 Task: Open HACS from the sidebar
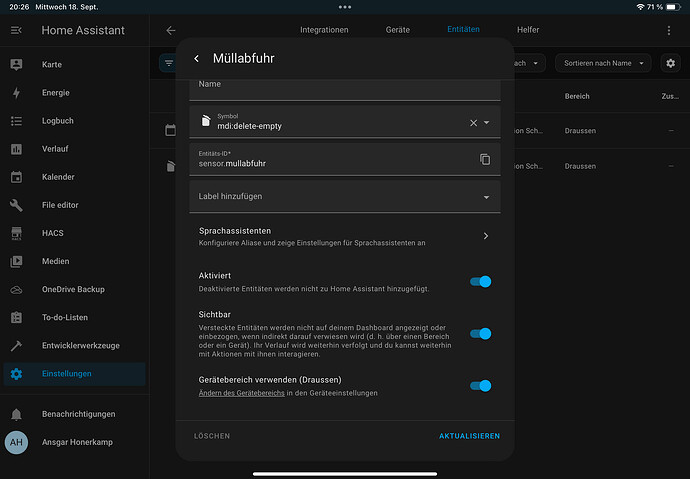(54, 233)
